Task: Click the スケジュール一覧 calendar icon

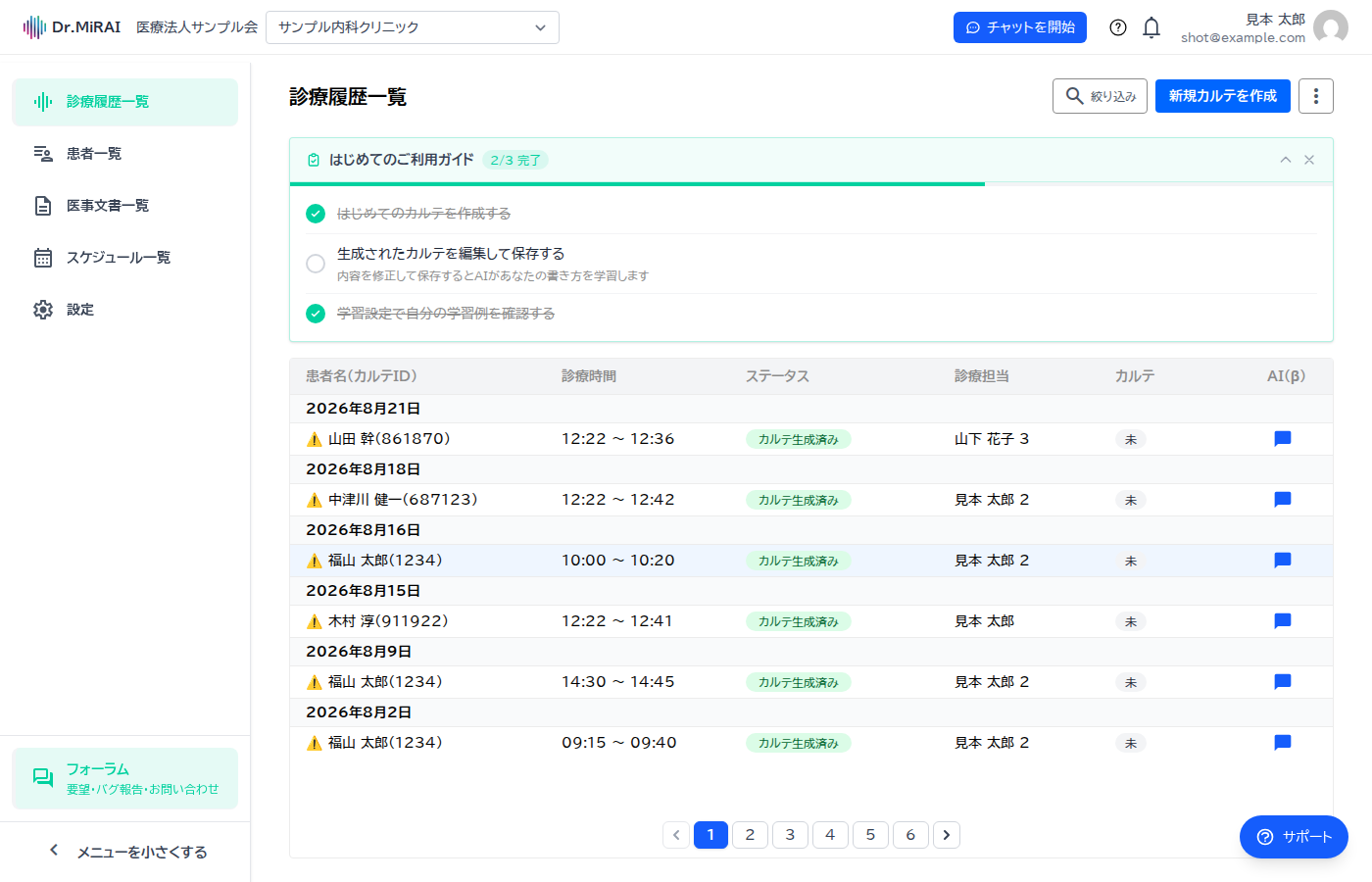Action: pos(43,258)
